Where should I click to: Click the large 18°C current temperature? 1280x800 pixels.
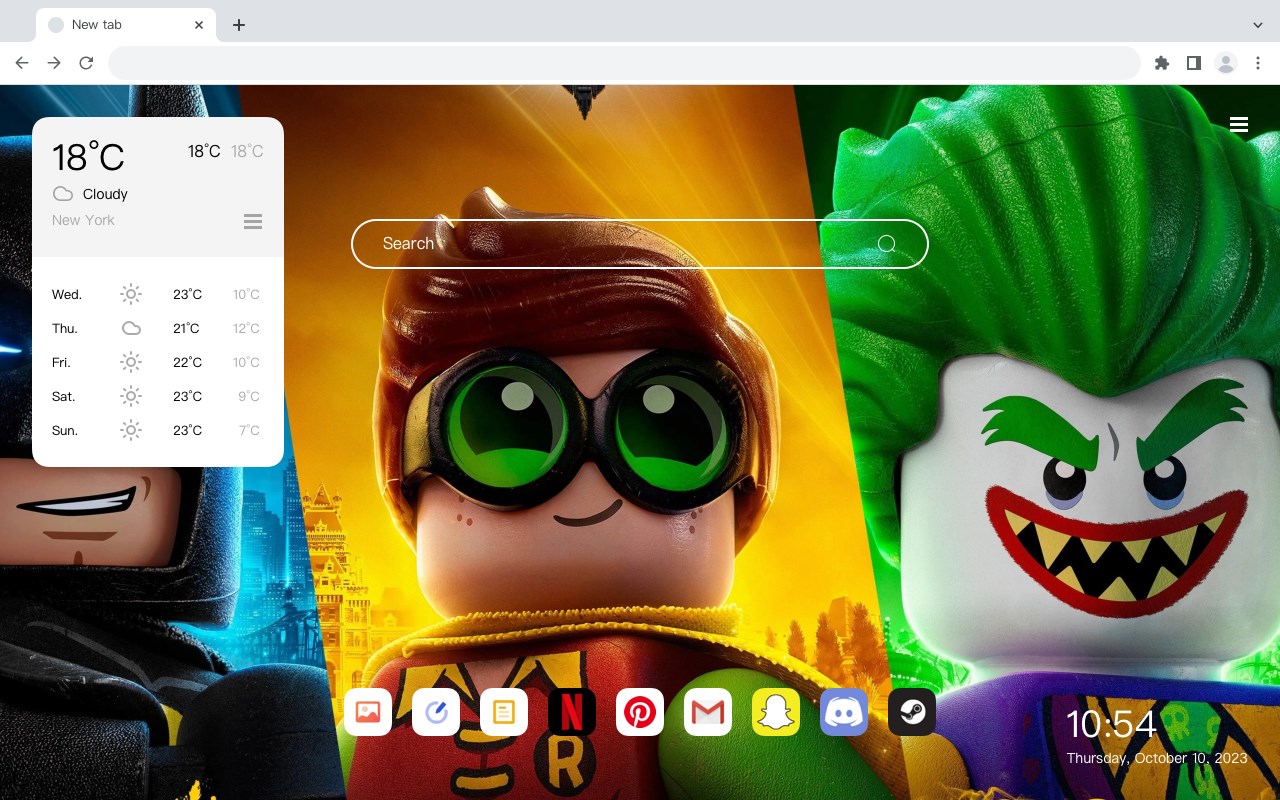coord(88,157)
